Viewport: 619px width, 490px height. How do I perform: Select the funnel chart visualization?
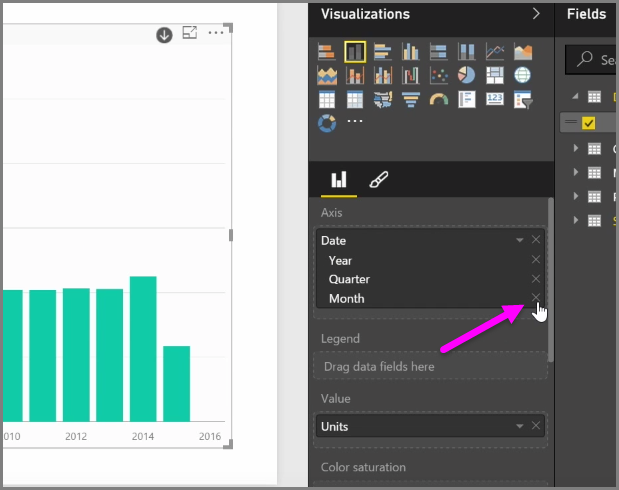(x=411, y=99)
